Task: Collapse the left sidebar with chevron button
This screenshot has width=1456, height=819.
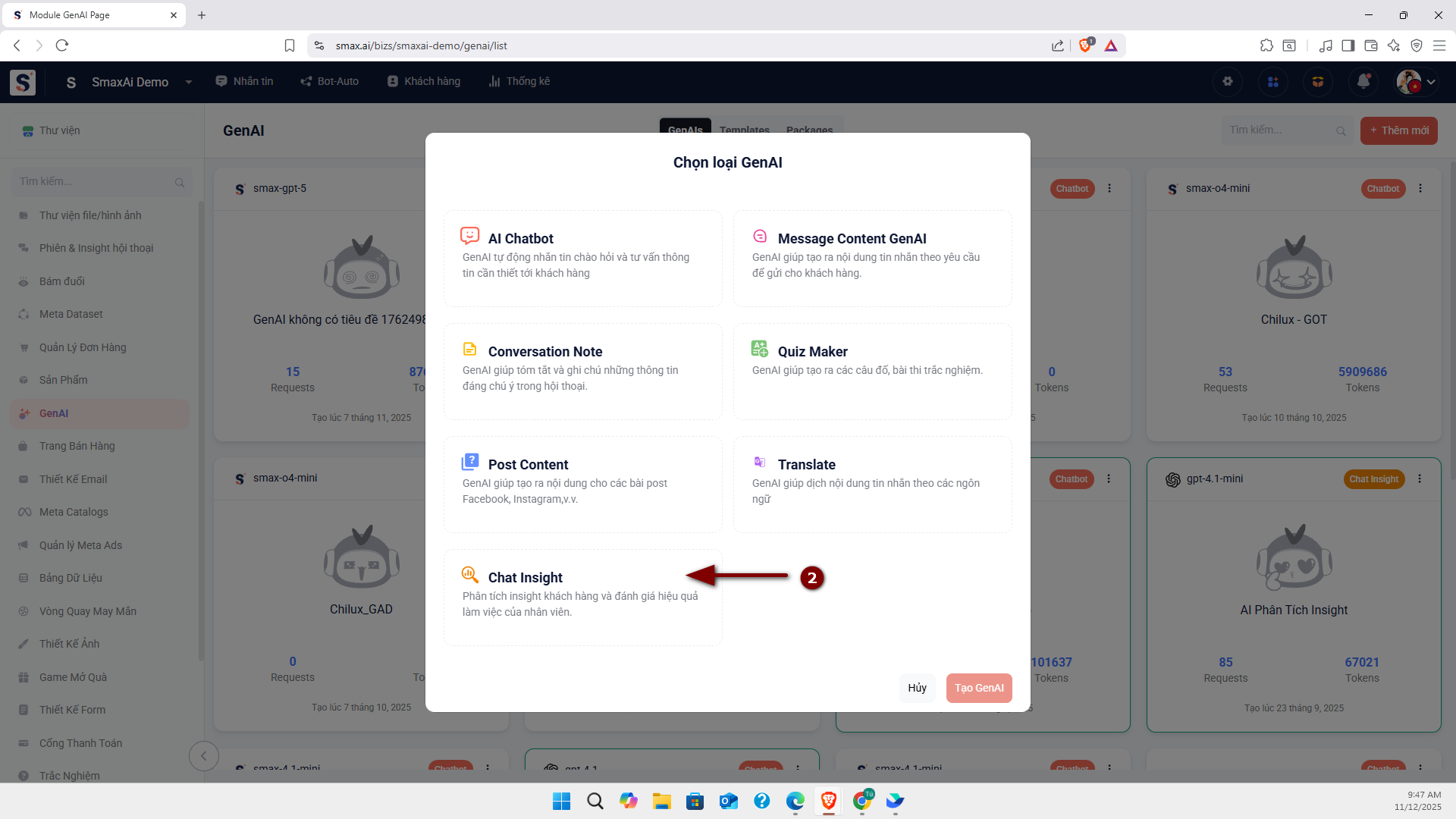Action: (203, 755)
